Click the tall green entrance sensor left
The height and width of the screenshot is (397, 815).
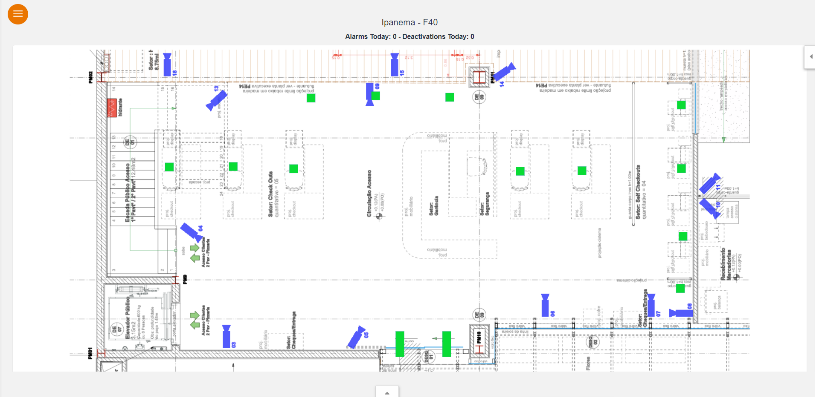(x=400, y=344)
